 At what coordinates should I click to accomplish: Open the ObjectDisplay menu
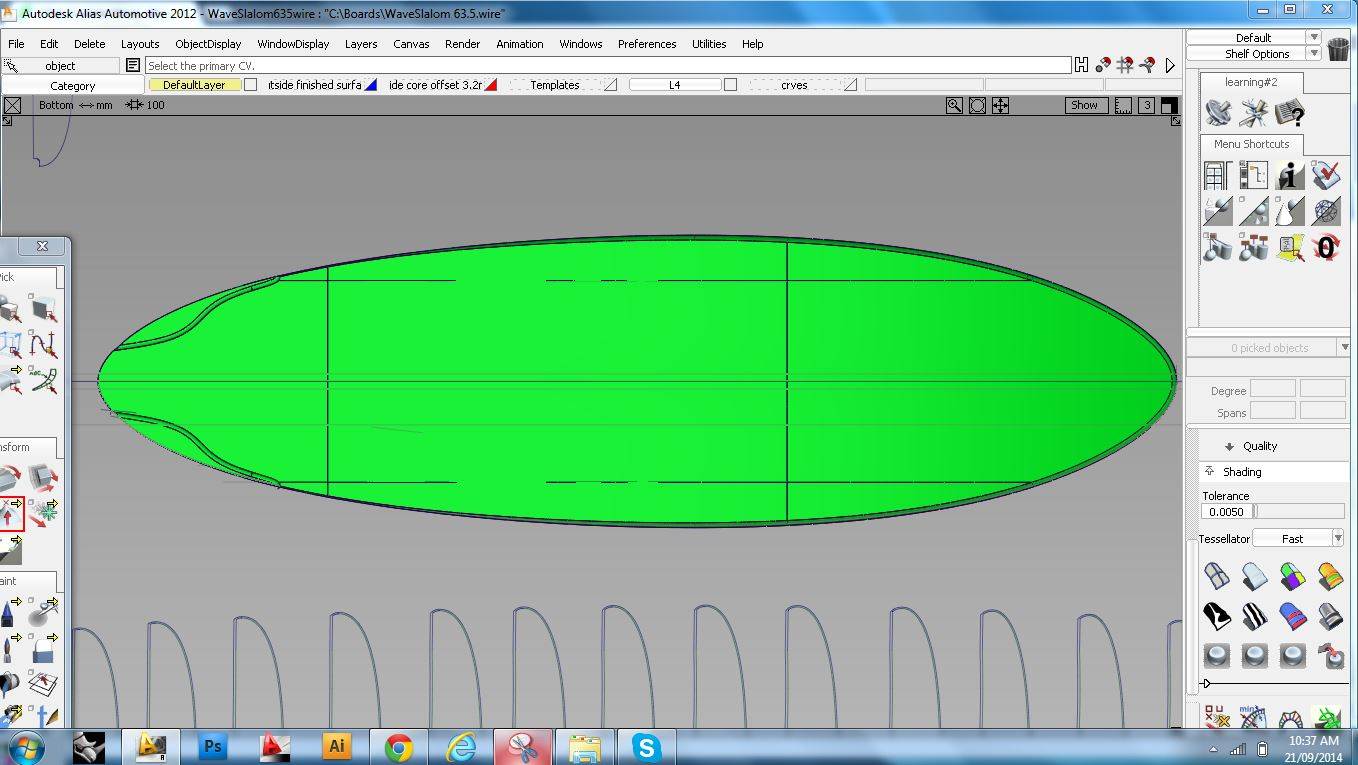[208, 44]
